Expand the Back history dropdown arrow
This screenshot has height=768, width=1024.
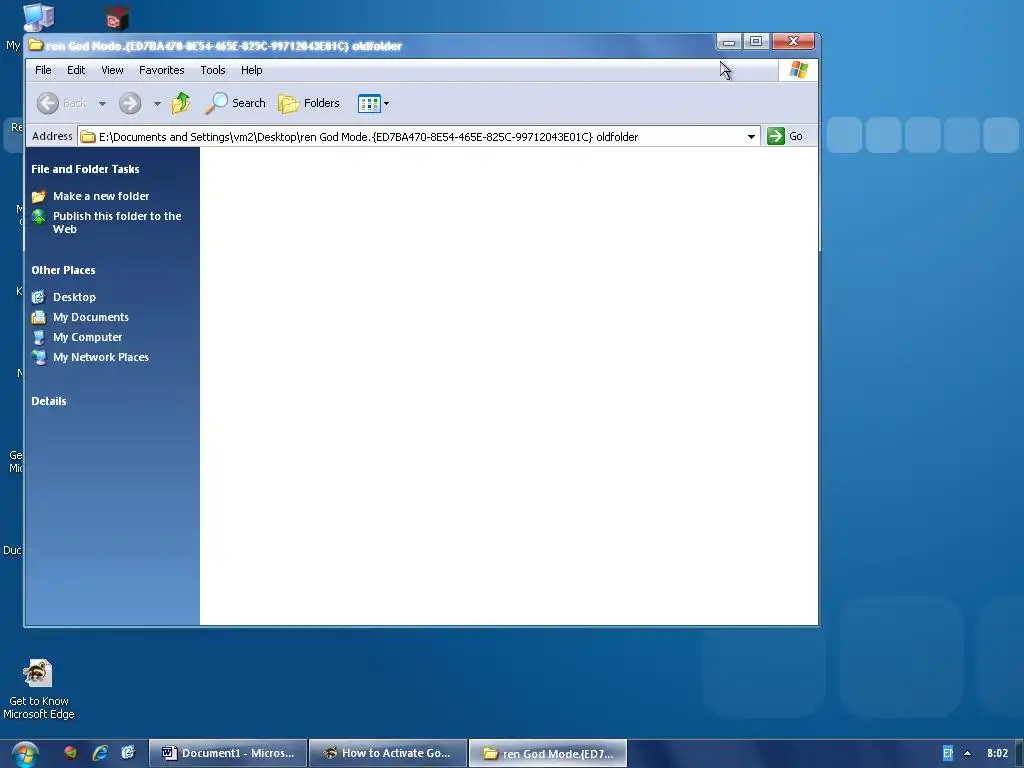[103, 103]
